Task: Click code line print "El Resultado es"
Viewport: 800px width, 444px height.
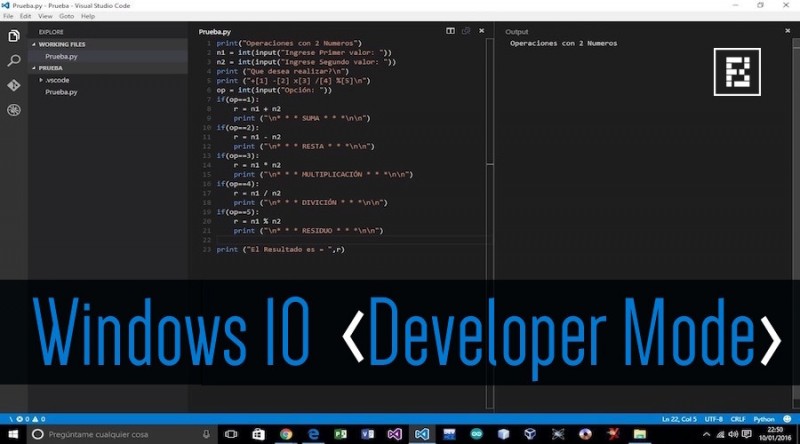Action: [281, 250]
